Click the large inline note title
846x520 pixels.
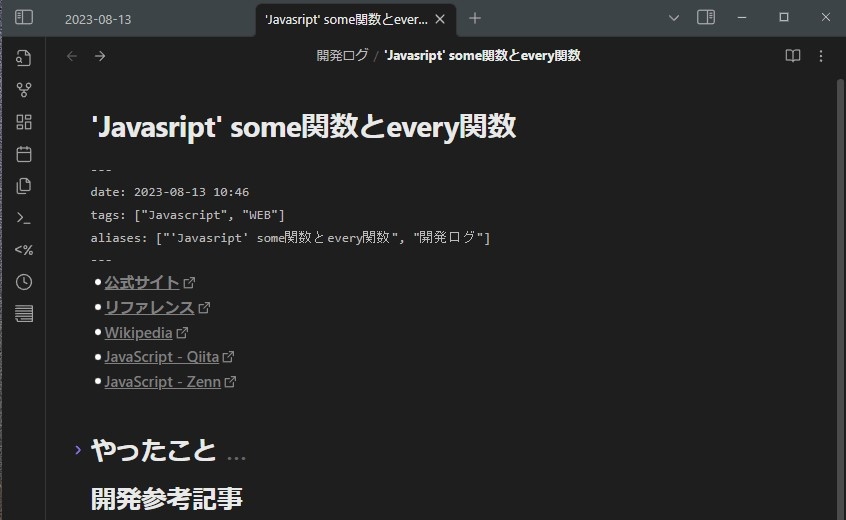click(304, 126)
